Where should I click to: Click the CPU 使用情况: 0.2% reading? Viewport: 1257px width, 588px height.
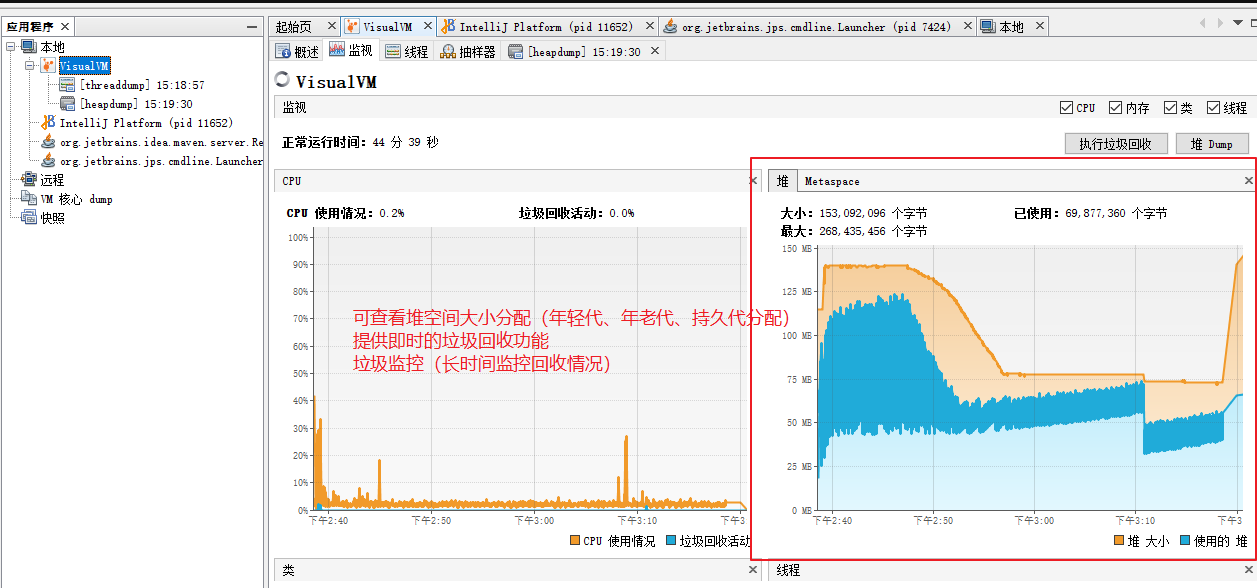click(345, 213)
